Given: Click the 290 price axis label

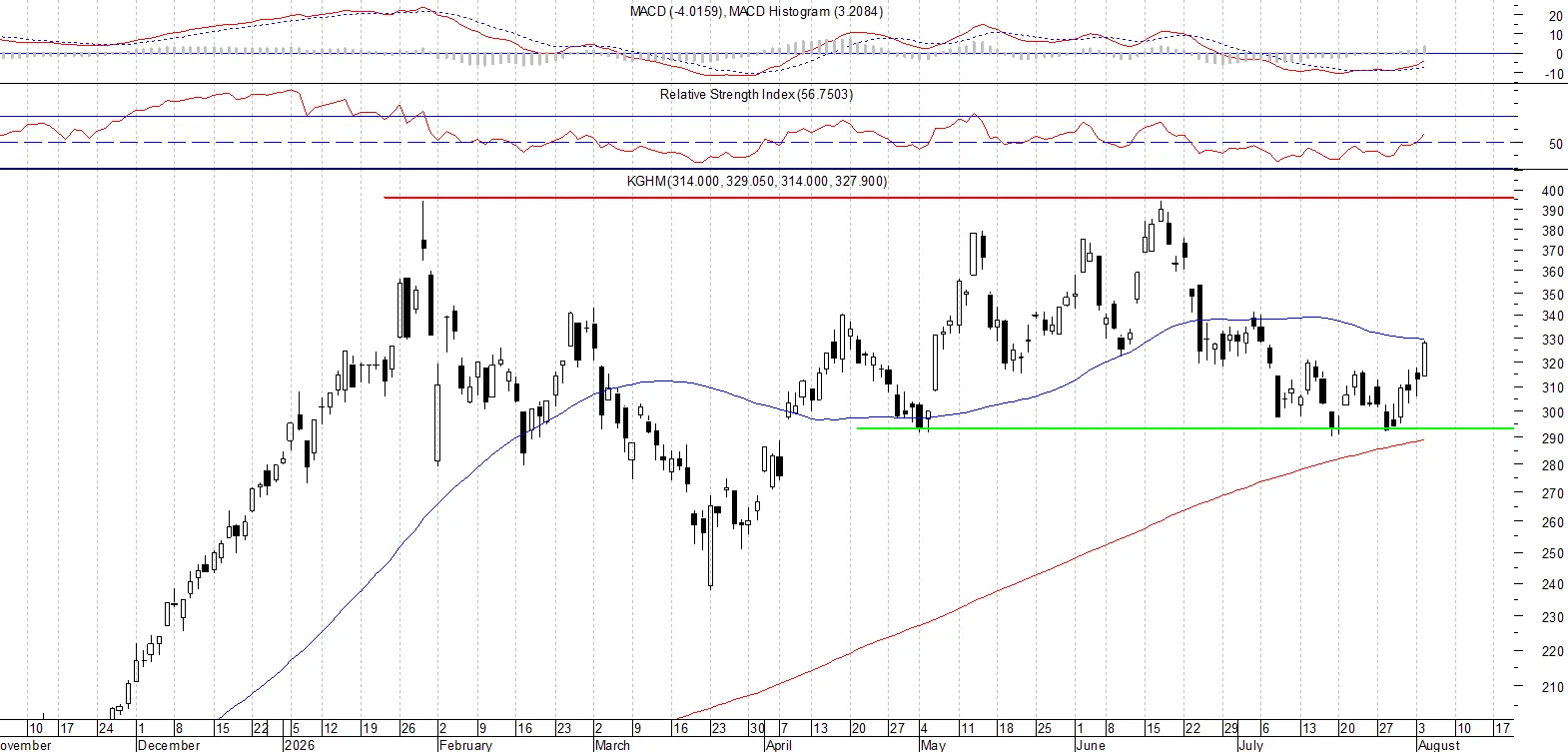Looking at the screenshot, I should coord(1553,439).
